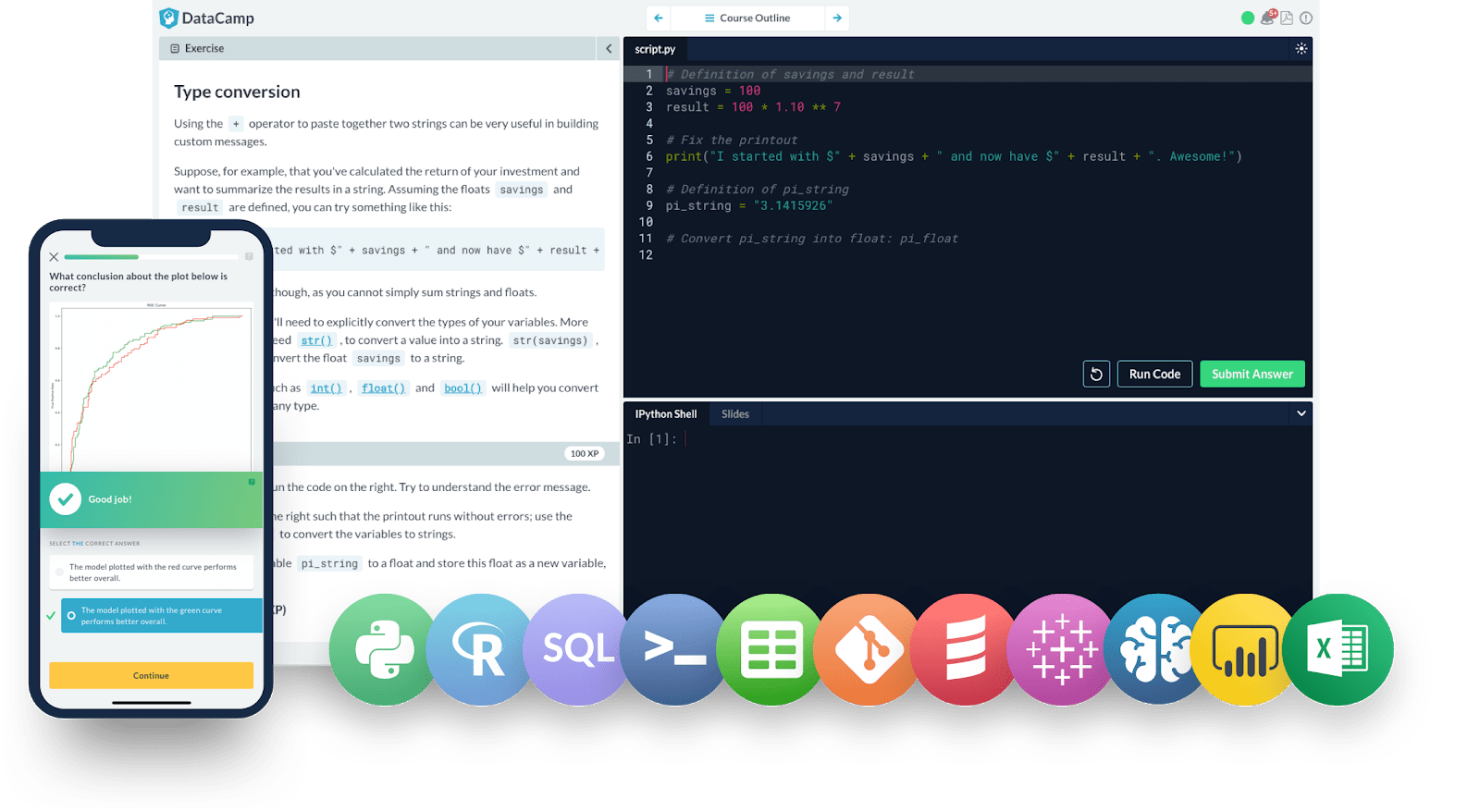Open the str() documentation link
Image resolution: width=1480 pixels, height=812 pixels.
click(x=316, y=340)
